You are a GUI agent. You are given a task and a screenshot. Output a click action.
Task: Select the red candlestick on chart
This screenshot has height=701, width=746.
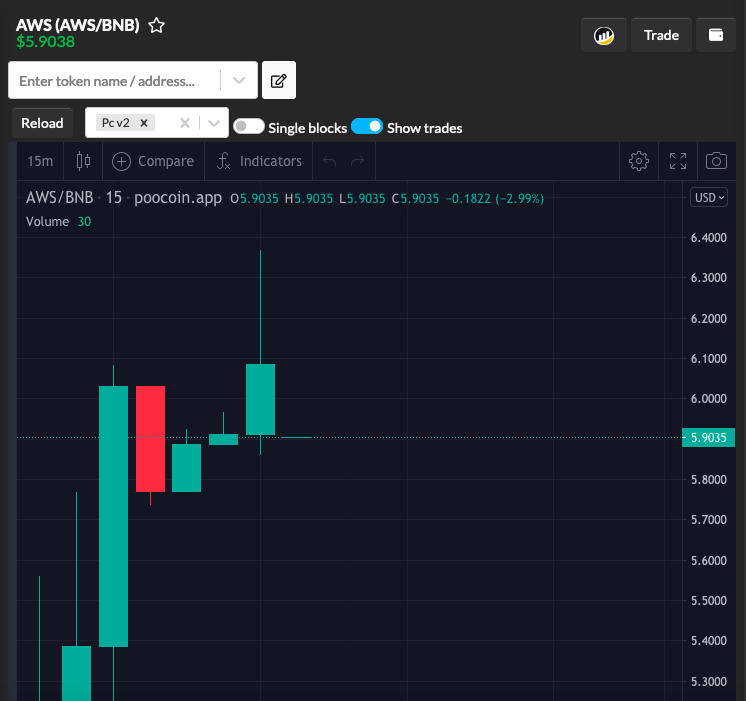tap(150, 439)
